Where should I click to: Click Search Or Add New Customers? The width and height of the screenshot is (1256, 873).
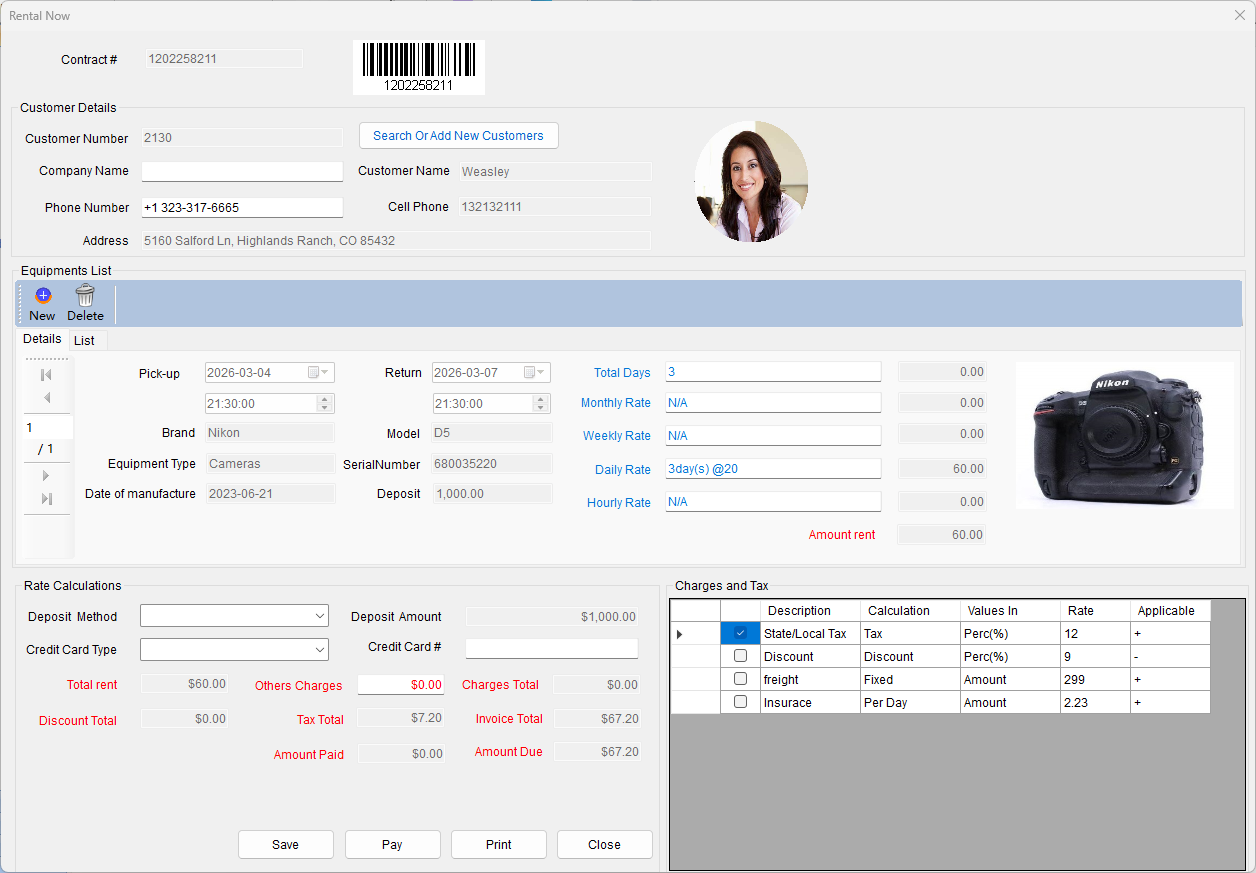pyautogui.click(x=458, y=136)
